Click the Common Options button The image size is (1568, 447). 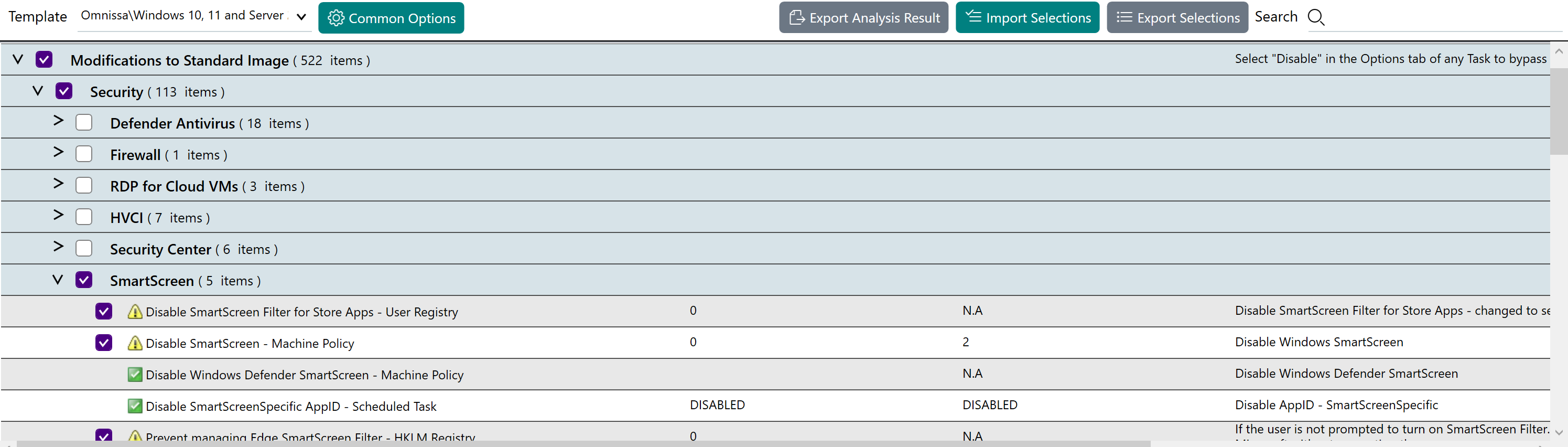392,18
